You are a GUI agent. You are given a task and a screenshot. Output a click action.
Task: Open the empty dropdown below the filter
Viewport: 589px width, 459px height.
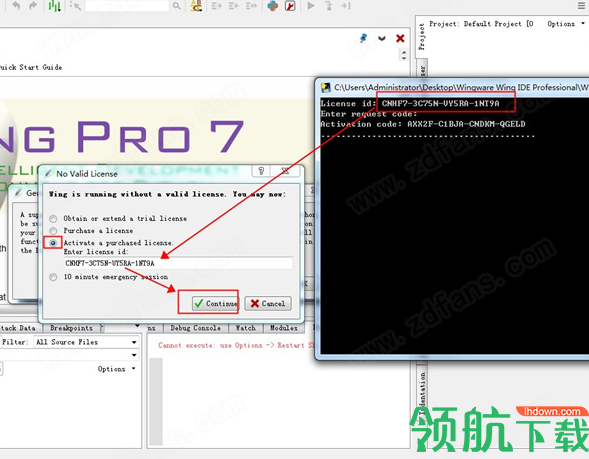(69, 355)
